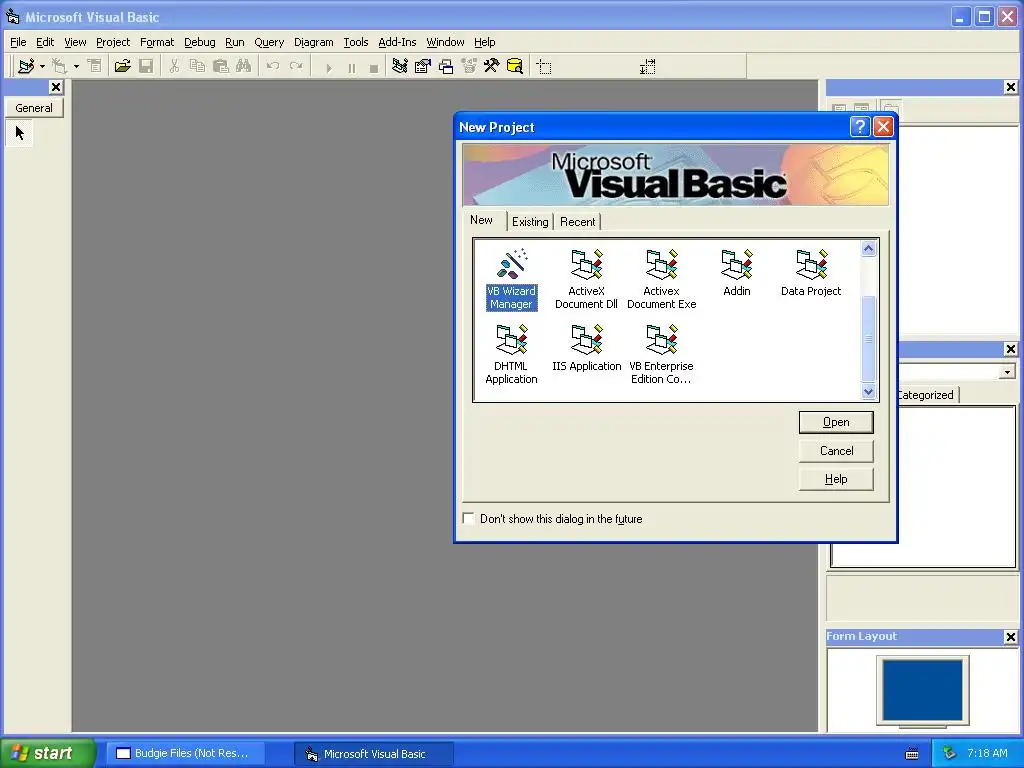Switch to Budgie Files taskbar window
Viewport: 1024px width, 768px height.
(x=186, y=754)
